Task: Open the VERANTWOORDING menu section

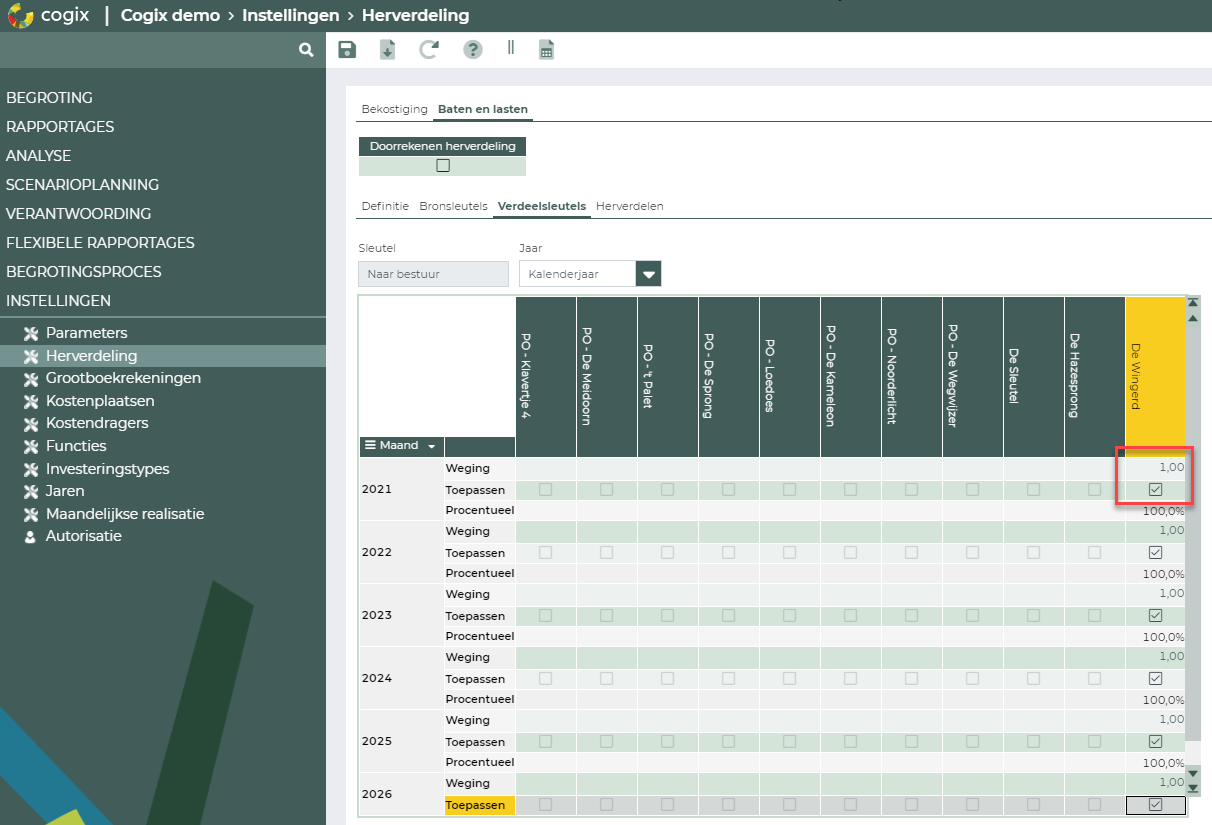Action: [78, 214]
